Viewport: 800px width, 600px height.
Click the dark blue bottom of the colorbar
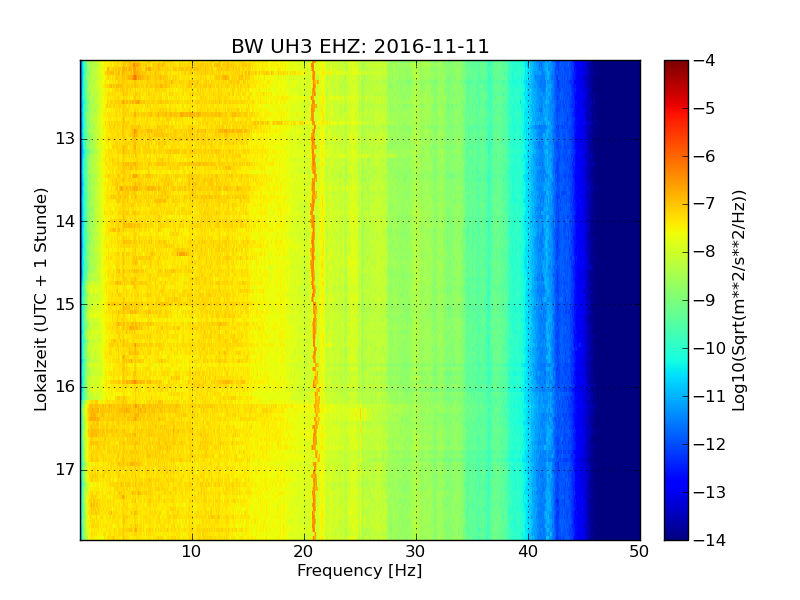(677, 531)
